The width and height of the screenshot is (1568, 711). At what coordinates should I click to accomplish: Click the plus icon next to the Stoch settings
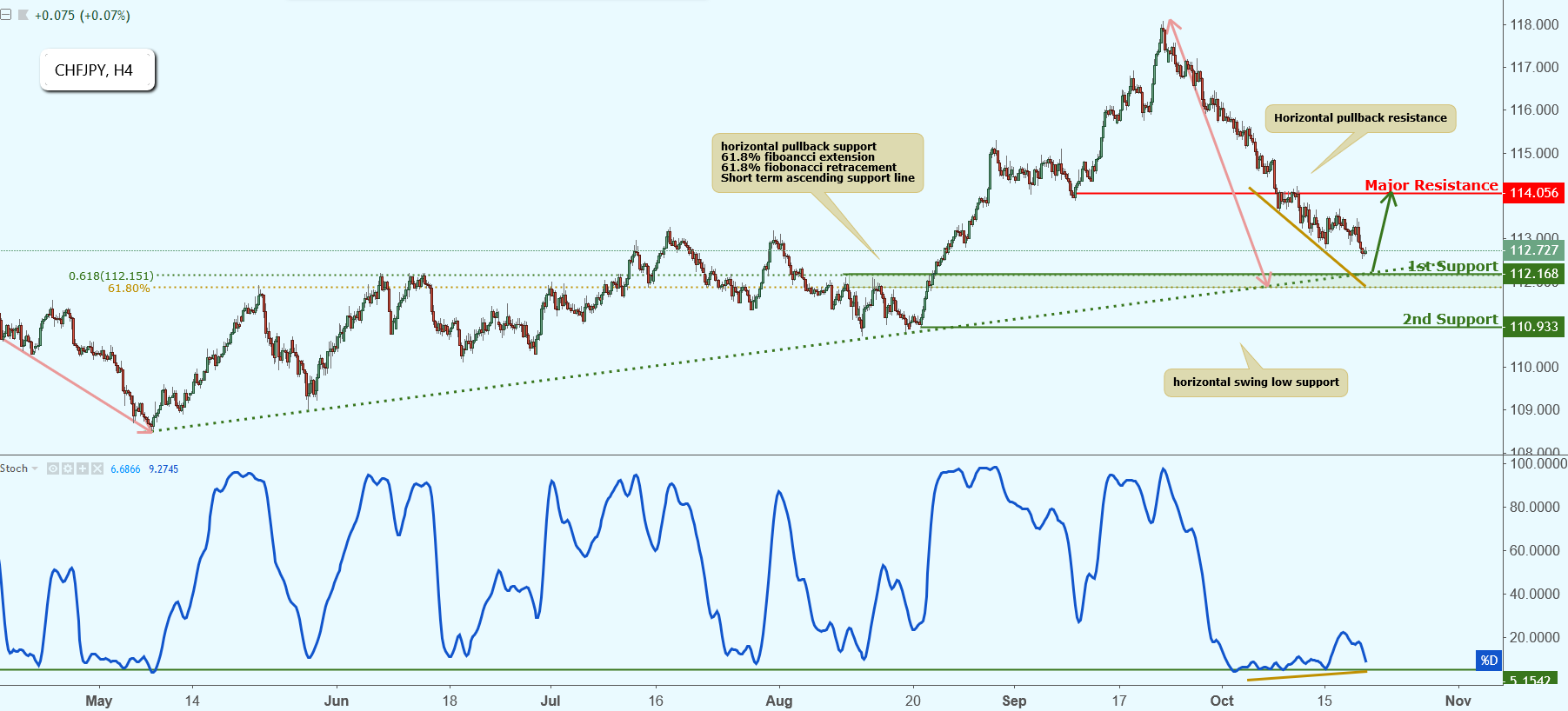(x=83, y=468)
